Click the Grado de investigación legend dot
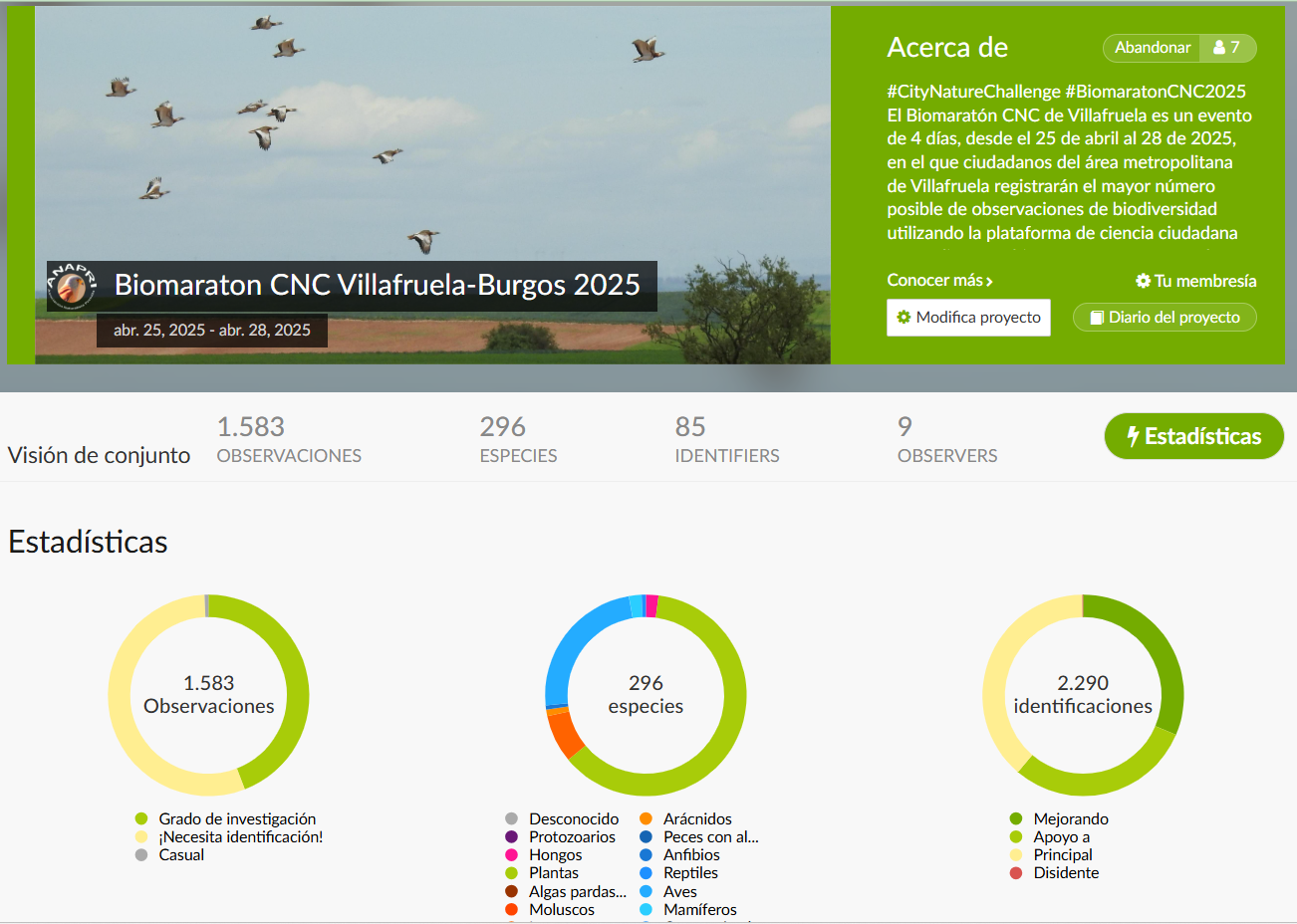Screen dimensions: 1297x924 [141, 819]
